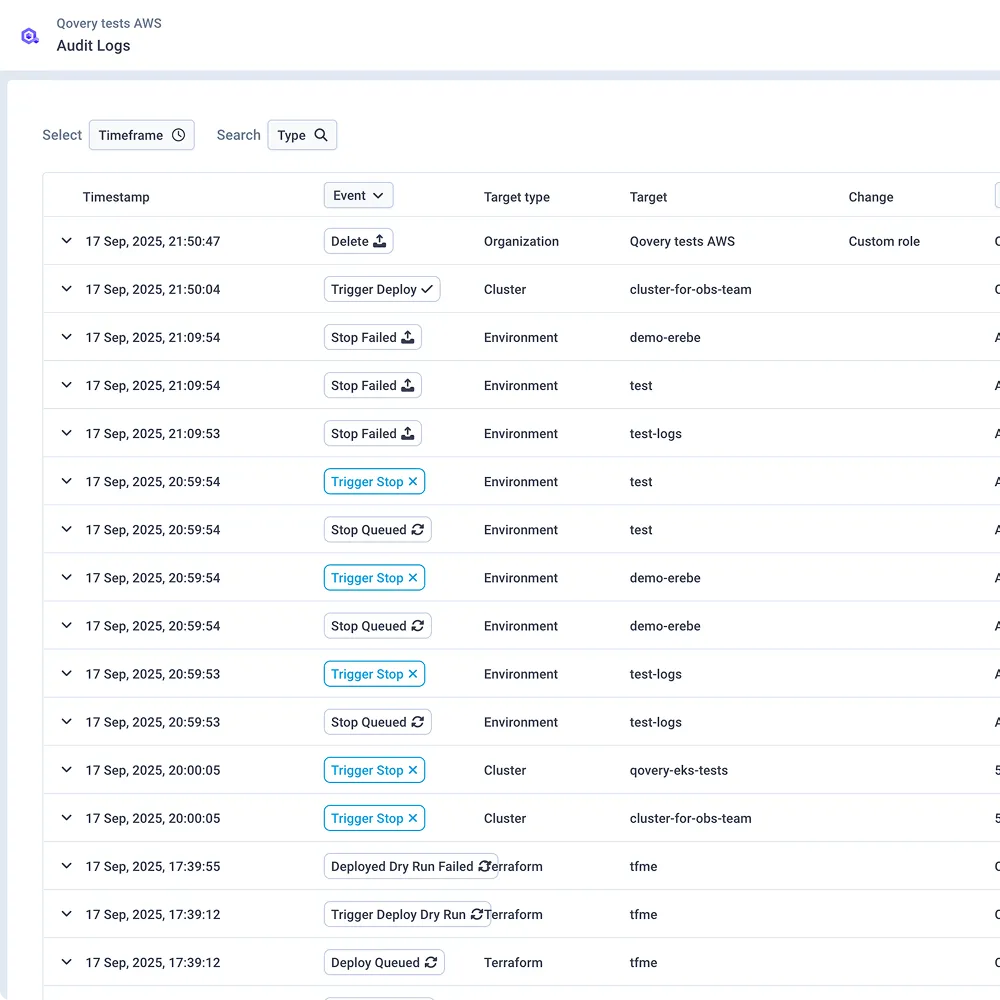1000x1000 pixels.
Task: Open the Event column filter dropdown
Action: coord(358,195)
